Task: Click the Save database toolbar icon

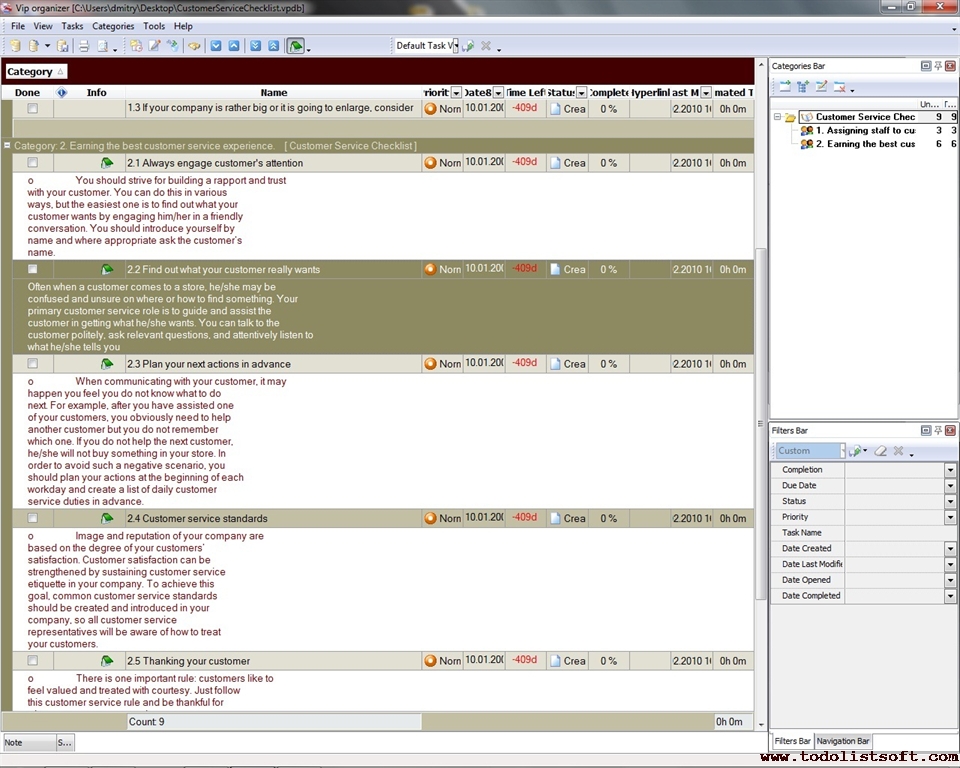Action: 62,46
